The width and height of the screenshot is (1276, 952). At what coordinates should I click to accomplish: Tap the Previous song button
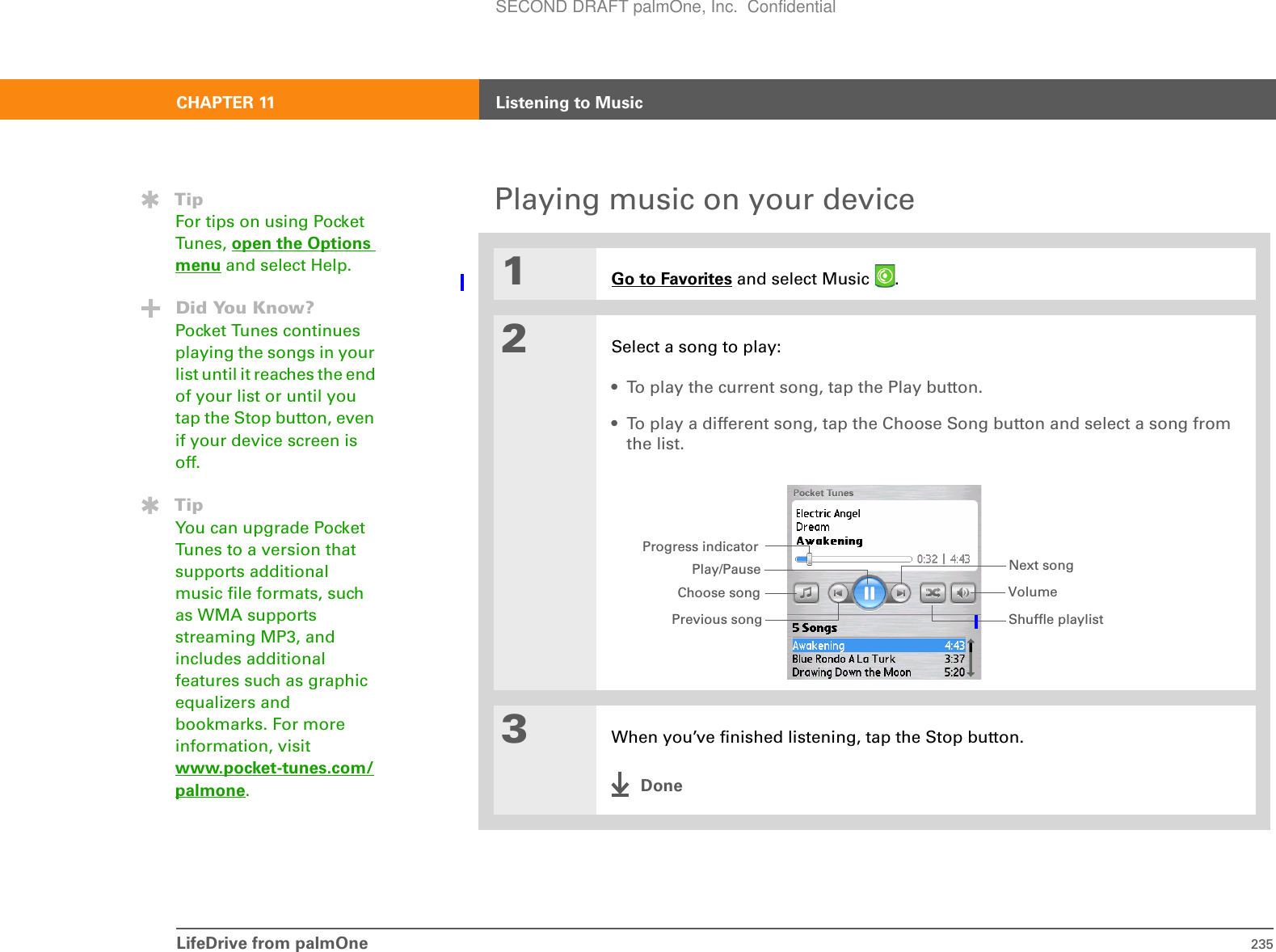(838, 593)
